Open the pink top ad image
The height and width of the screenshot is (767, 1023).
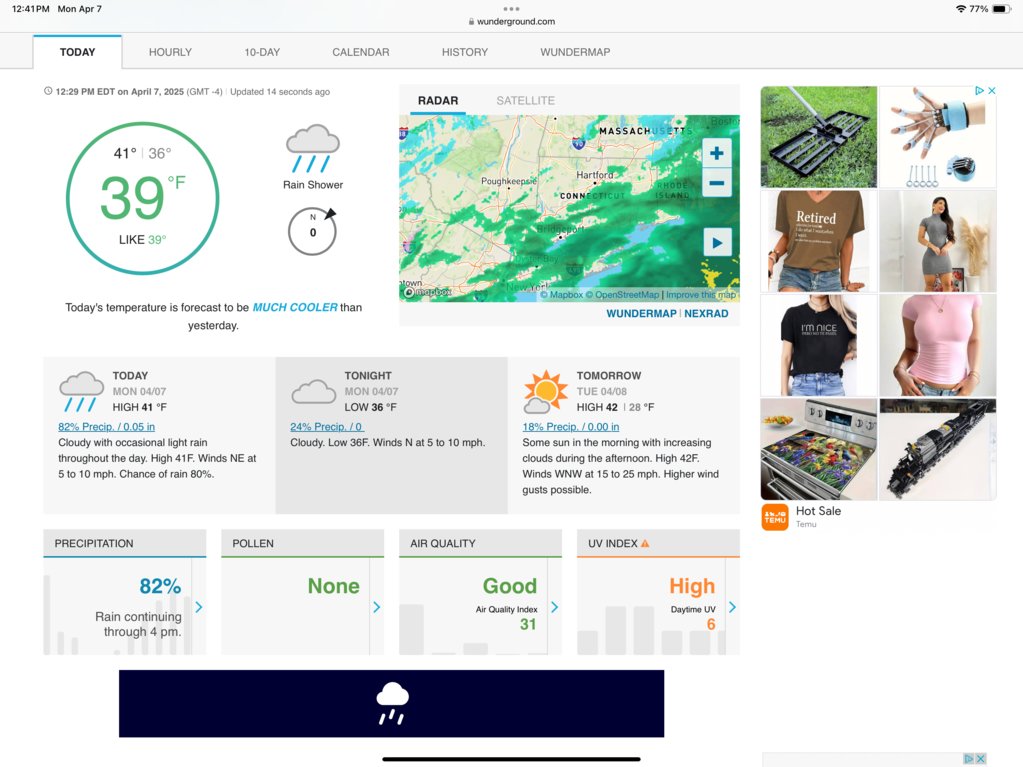[x=938, y=345]
